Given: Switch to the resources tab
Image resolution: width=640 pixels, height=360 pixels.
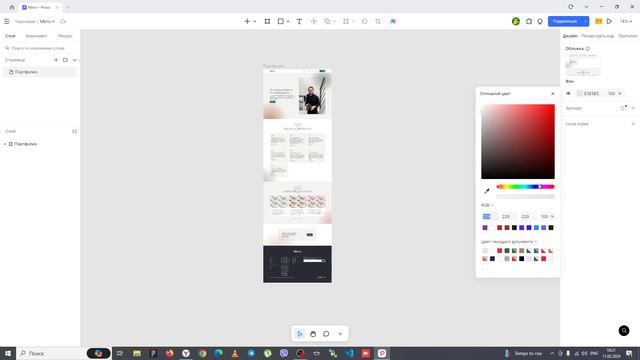Looking at the screenshot, I should (65, 36).
